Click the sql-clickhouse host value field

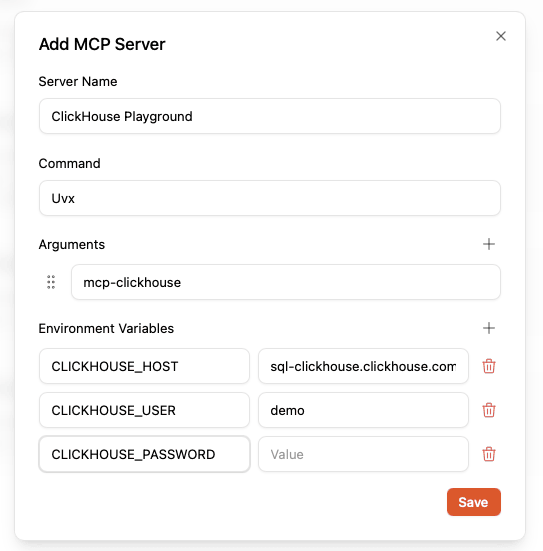point(363,366)
